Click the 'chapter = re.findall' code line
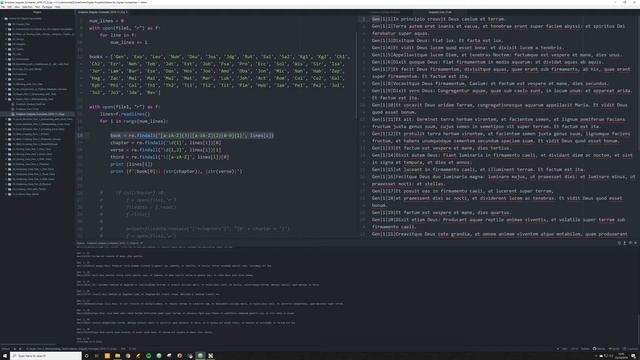640x360 pixels. tap(166, 143)
